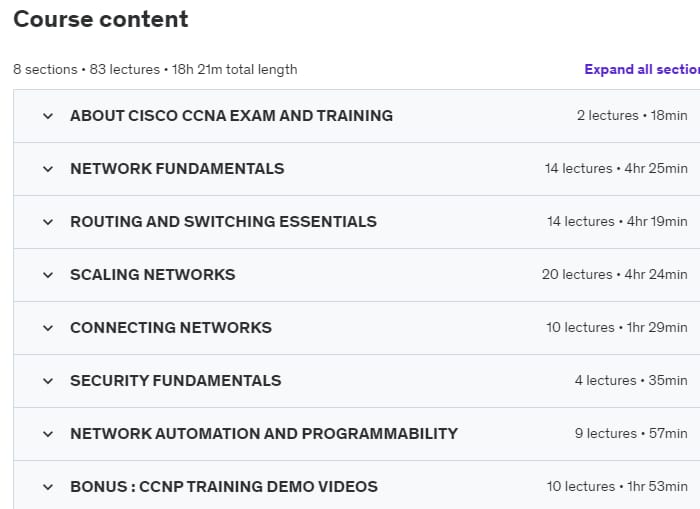Click '10 lectures • 1hr 29min' text
Image resolution: width=700 pixels, height=509 pixels.
click(x=617, y=328)
